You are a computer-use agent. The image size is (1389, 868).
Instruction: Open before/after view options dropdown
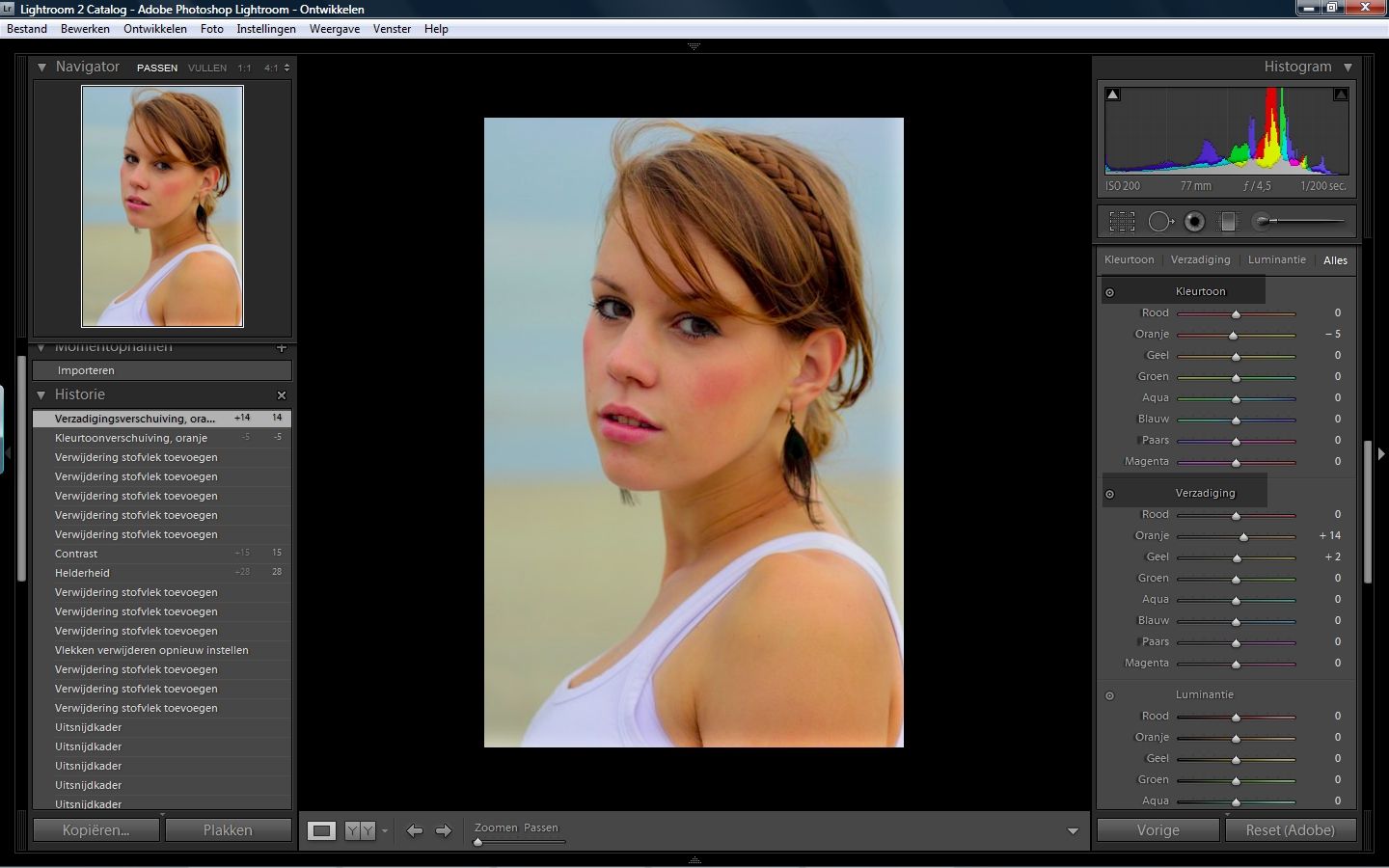(385, 830)
